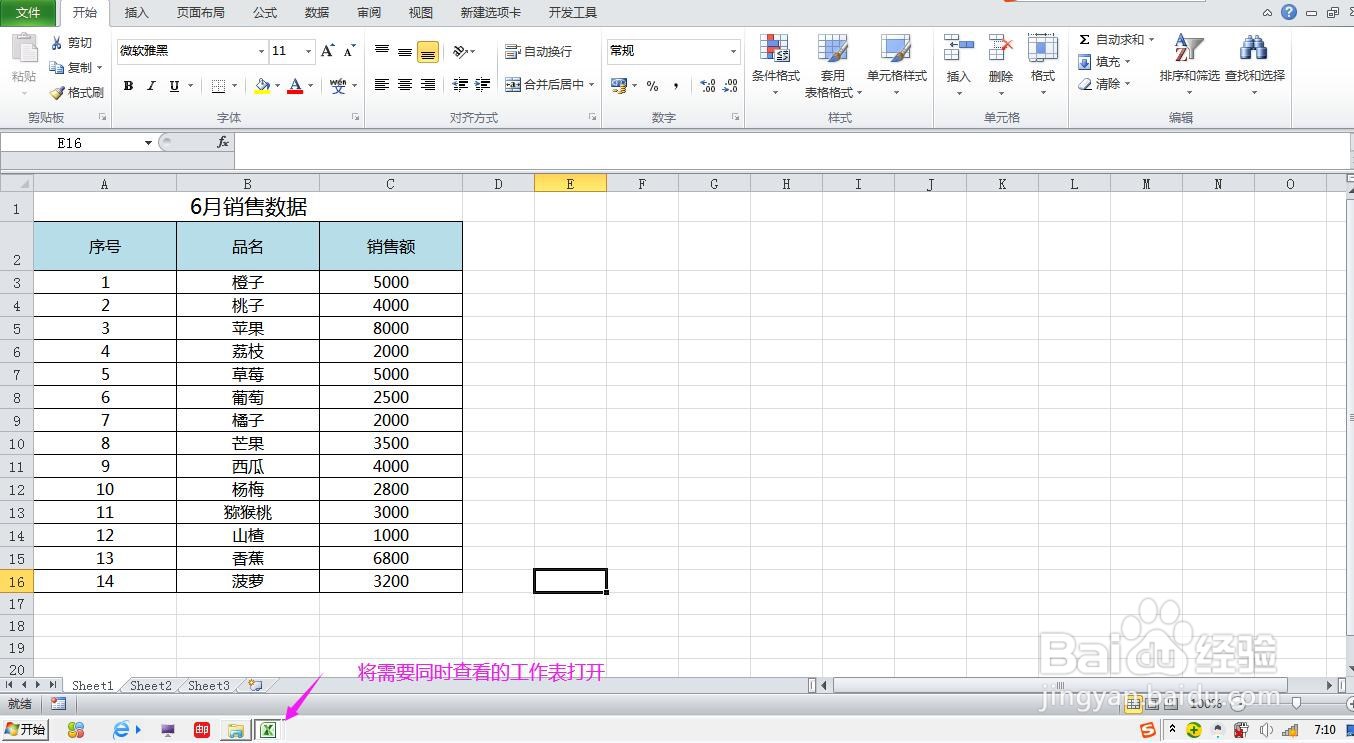Open the font size dropdown showing 11
The width and height of the screenshot is (1354, 743).
pos(308,51)
